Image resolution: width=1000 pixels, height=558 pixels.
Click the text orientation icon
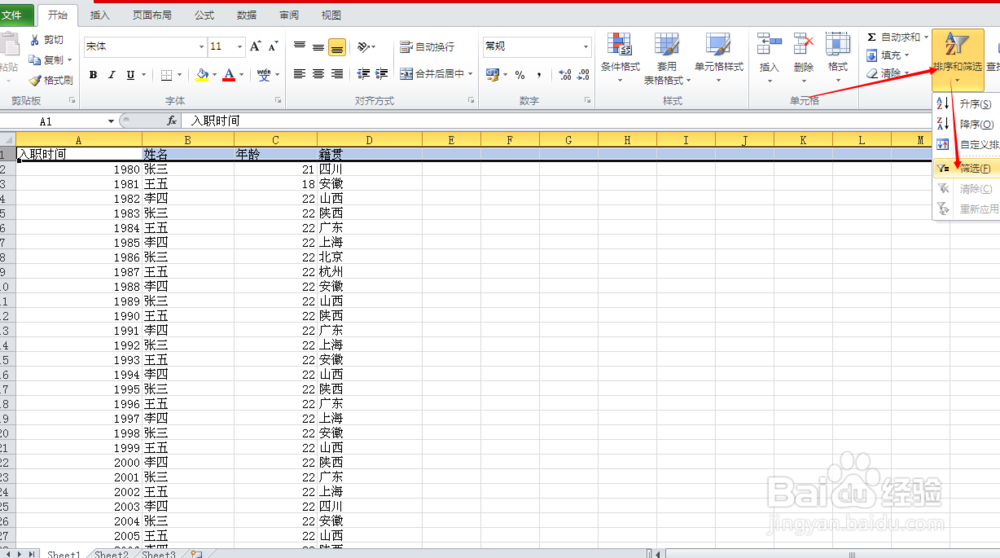[364, 47]
